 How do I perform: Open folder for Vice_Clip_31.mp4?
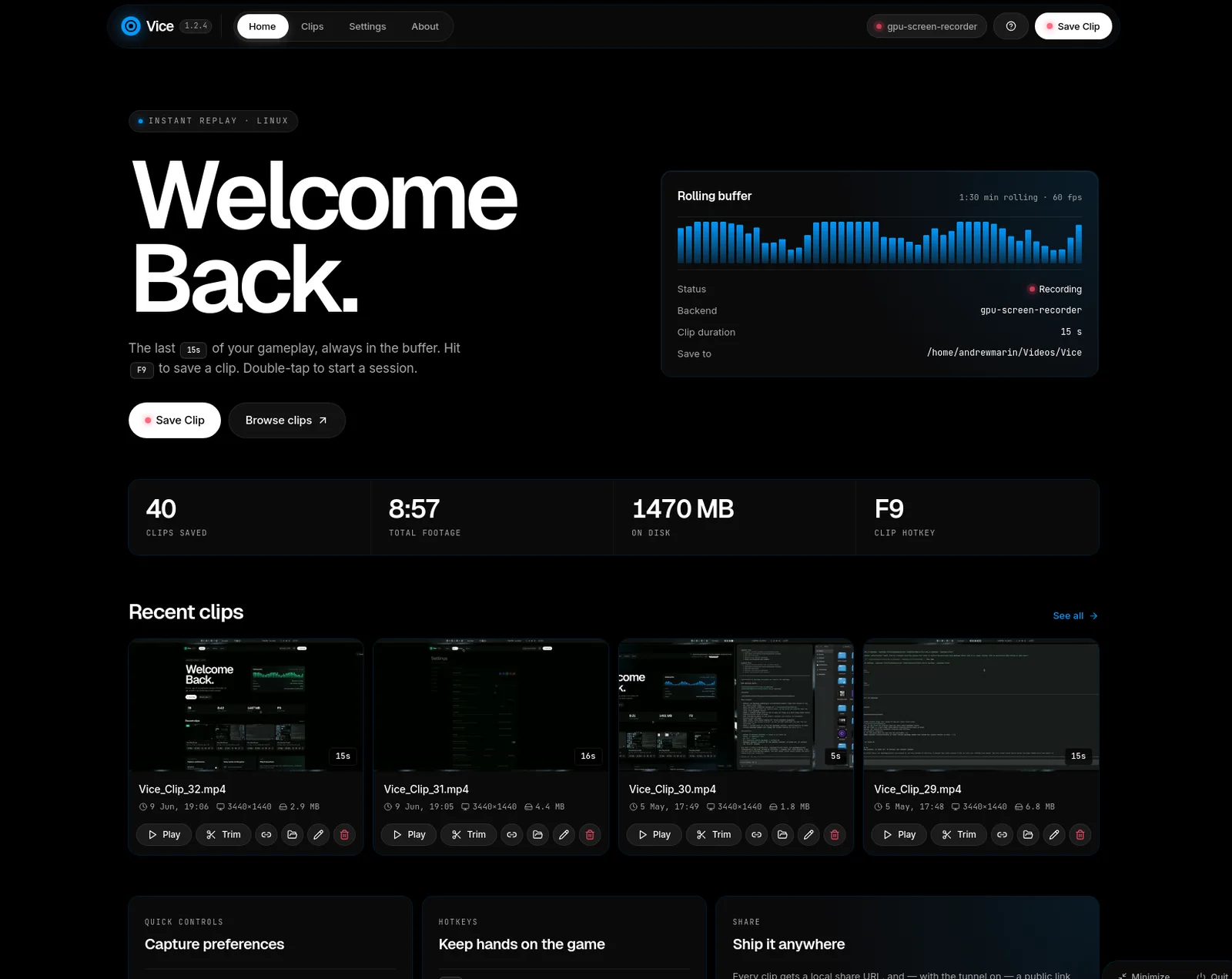[537, 834]
